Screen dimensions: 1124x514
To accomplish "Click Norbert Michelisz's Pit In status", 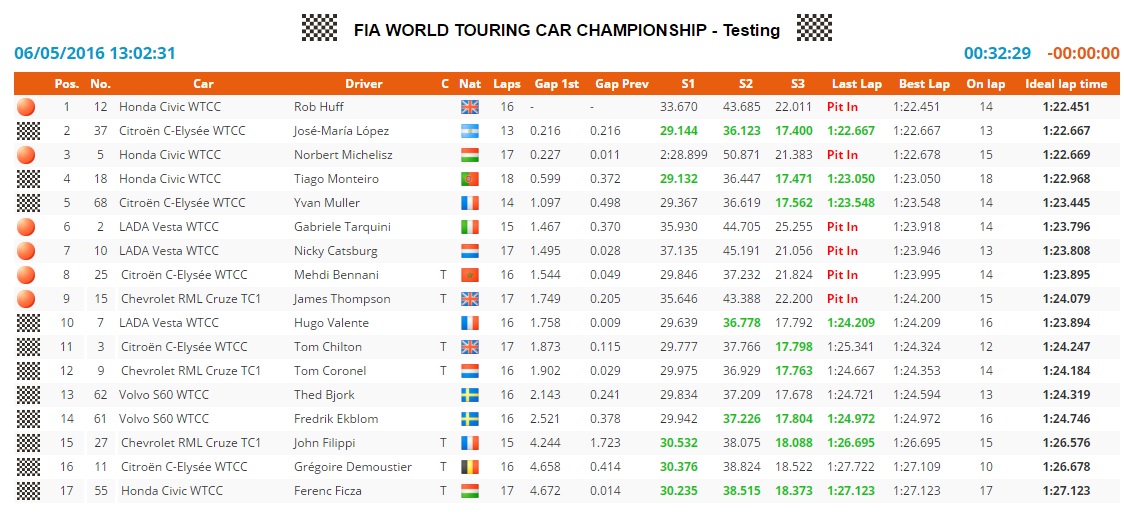I will click(842, 155).
